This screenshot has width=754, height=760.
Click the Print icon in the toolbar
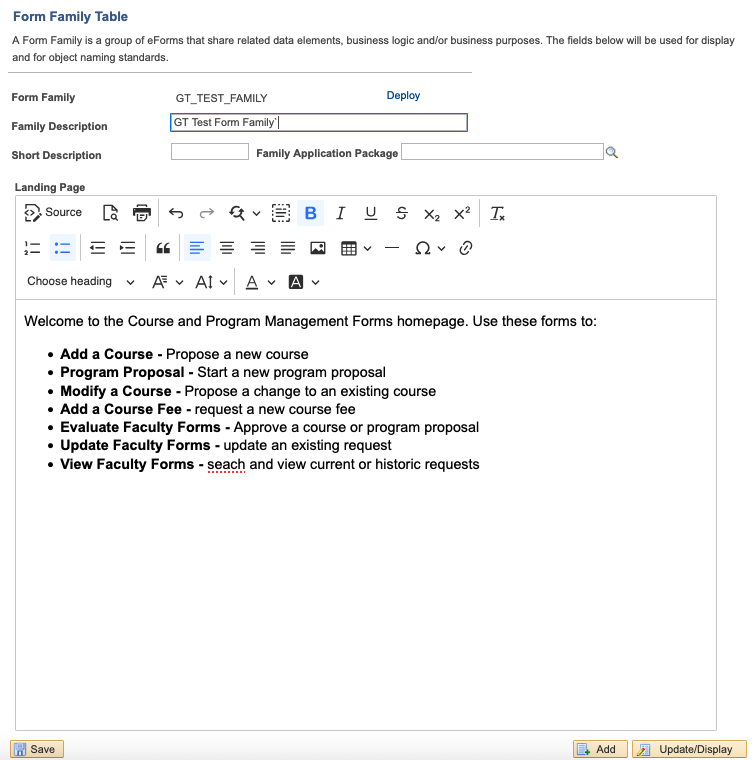point(141,213)
